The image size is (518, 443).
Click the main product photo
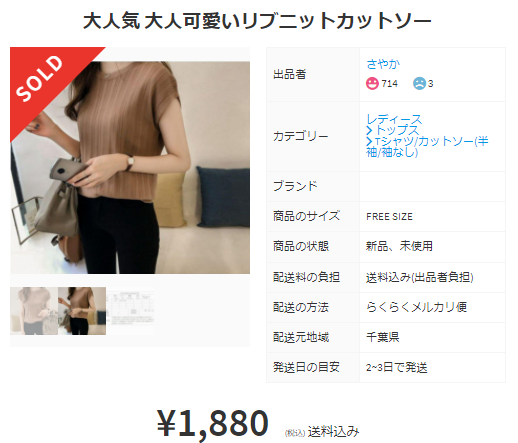coord(130,167)
